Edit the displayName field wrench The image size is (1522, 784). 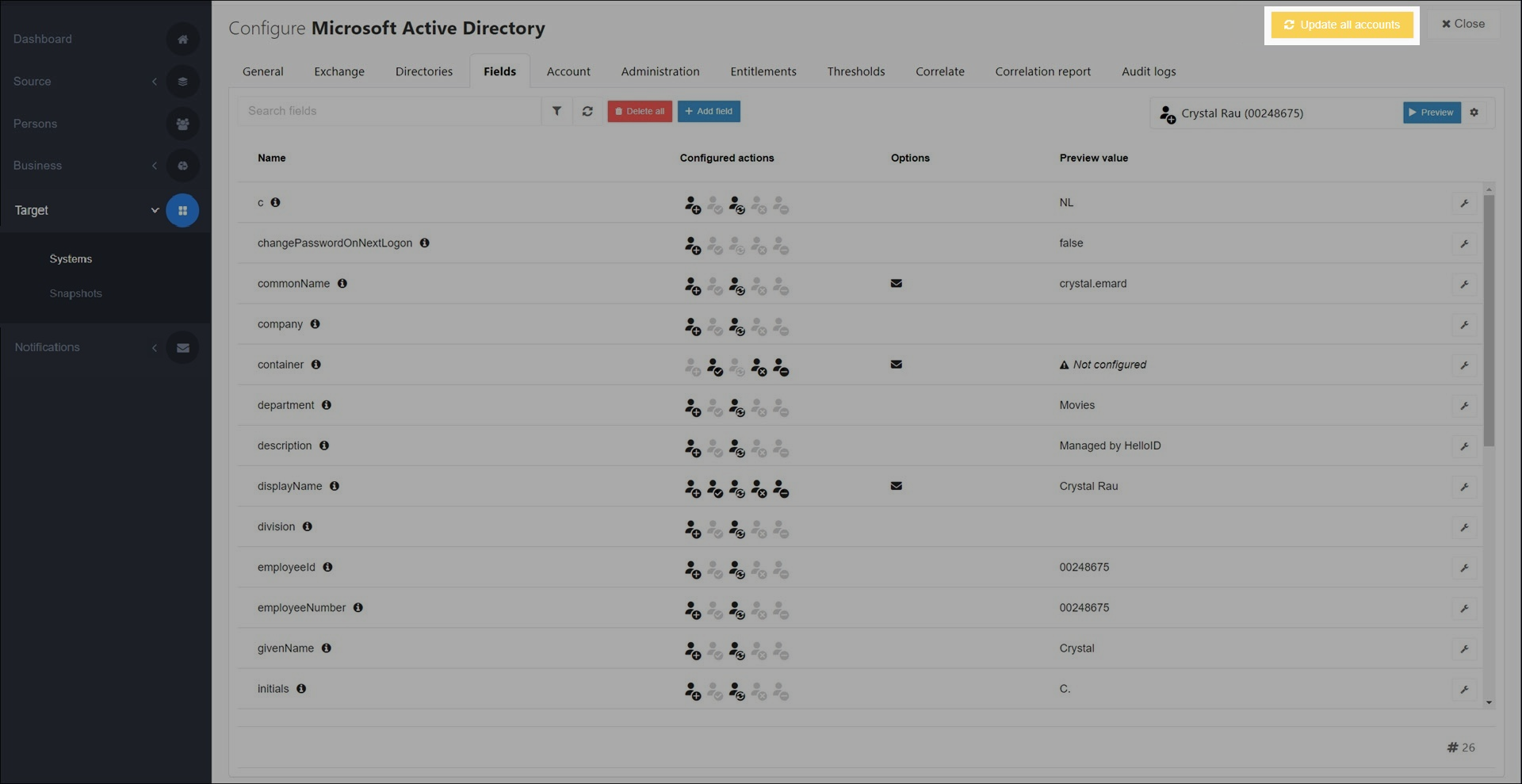pos(1464,486)
